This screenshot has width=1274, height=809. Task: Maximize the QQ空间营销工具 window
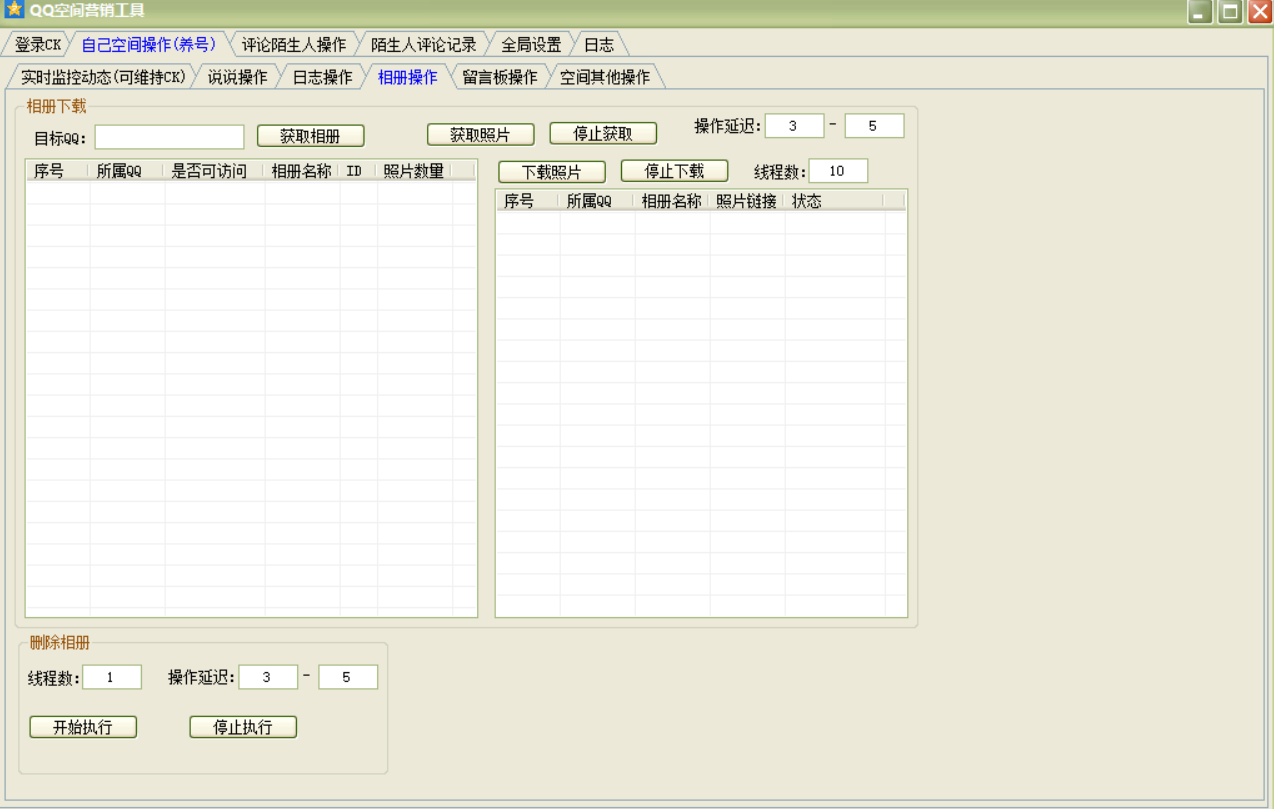point(1230,11)
